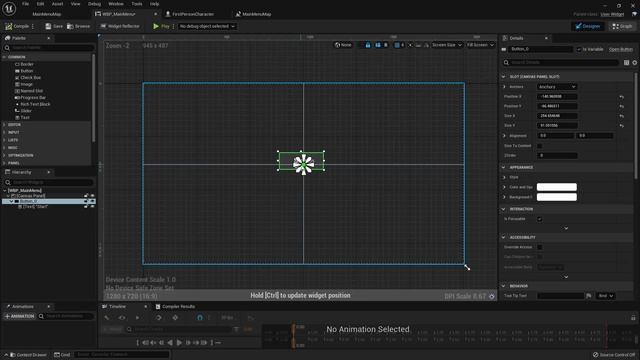Image resolution: width=640 pixels, height=360 pixels.
Task: Reset Position X to default arrow
Action: [621, 97]
